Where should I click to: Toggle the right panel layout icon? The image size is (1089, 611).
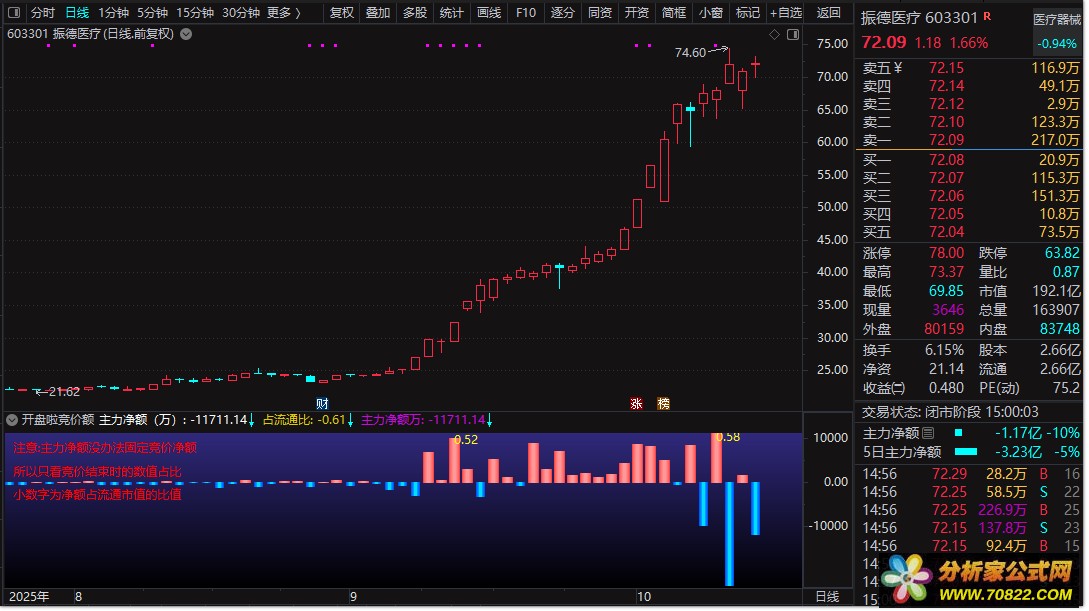tap(792, 34)
